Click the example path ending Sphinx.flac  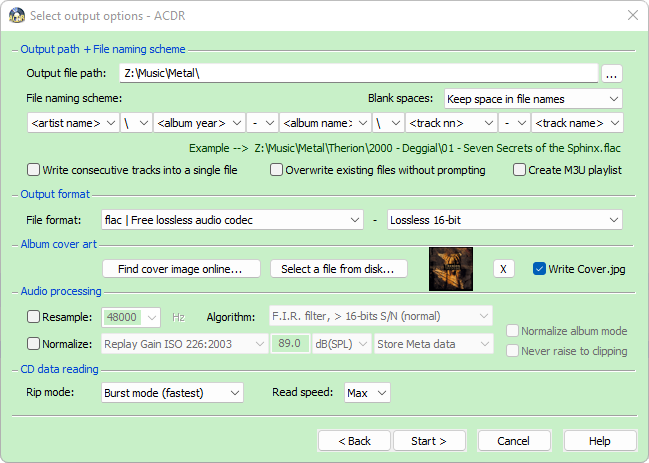tap(437, 148)
